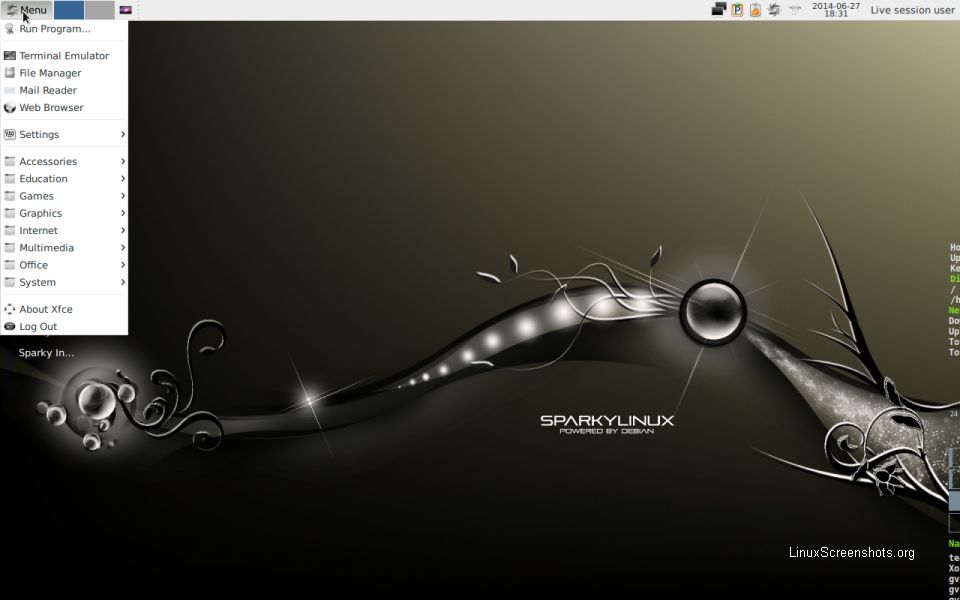Choose Log Out from the menu

(x=64, y=326)
